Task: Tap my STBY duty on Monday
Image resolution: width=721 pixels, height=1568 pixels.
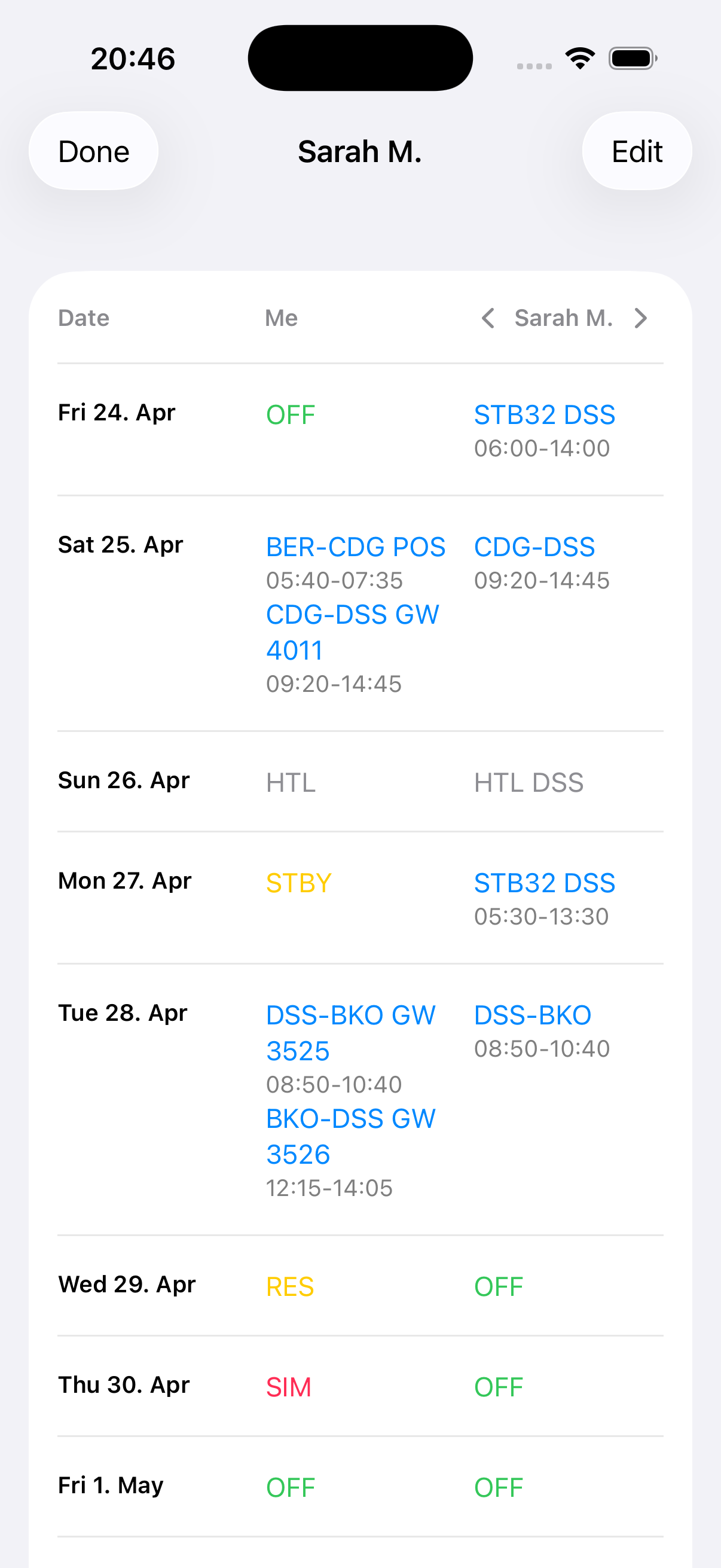Action: click(x=299, y=883)
